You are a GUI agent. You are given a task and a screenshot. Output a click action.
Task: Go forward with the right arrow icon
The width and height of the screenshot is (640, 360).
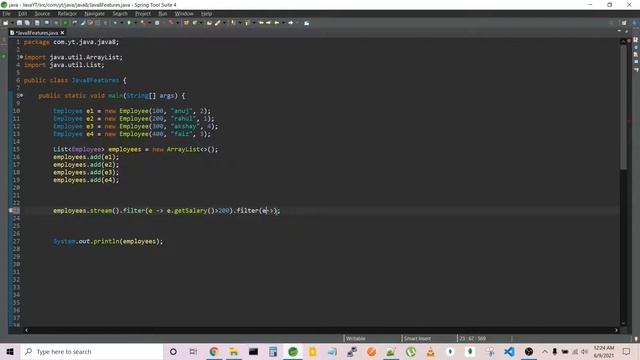291,23
